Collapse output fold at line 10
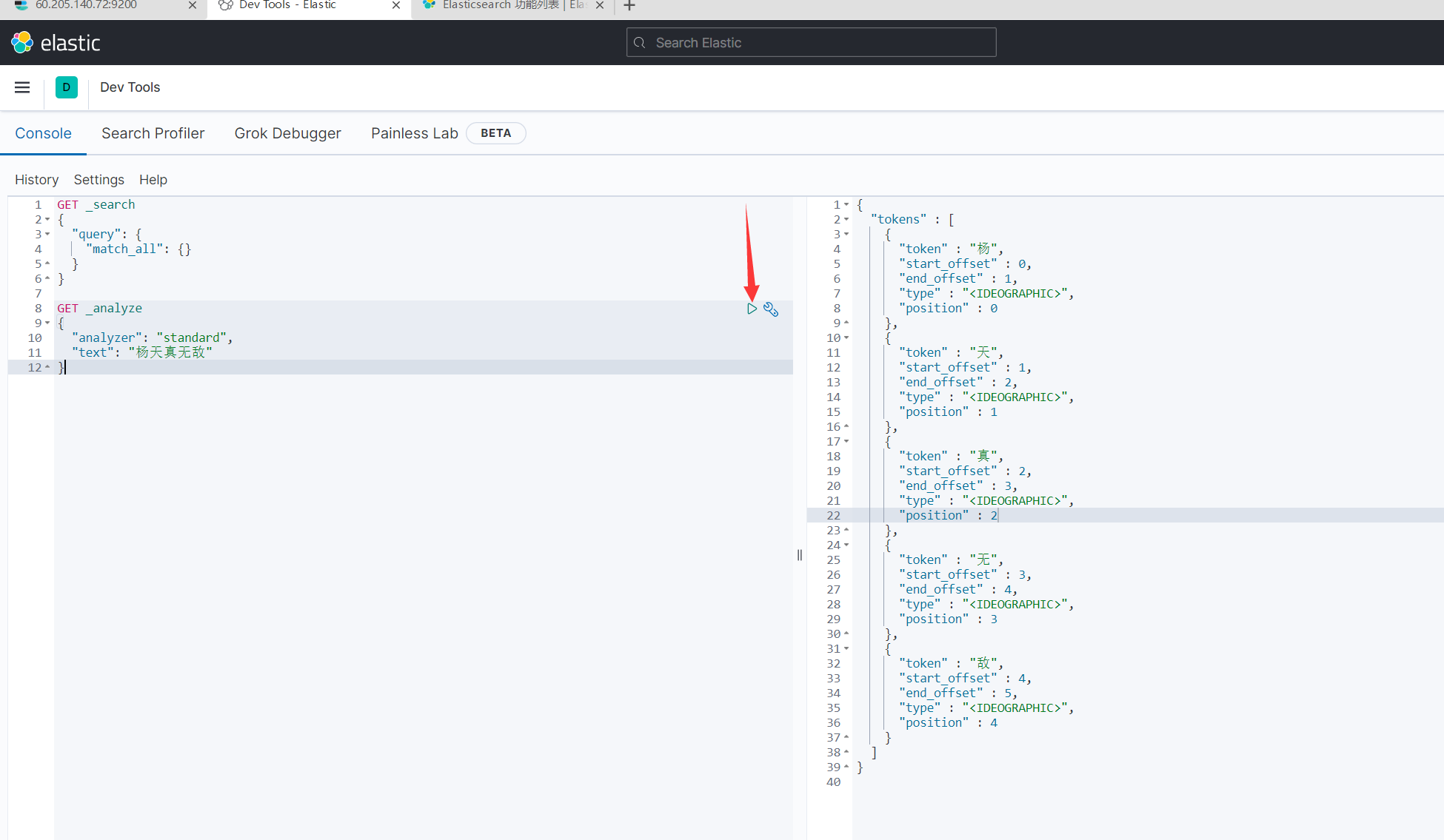 pyautogui.click(x=846, y=338)
